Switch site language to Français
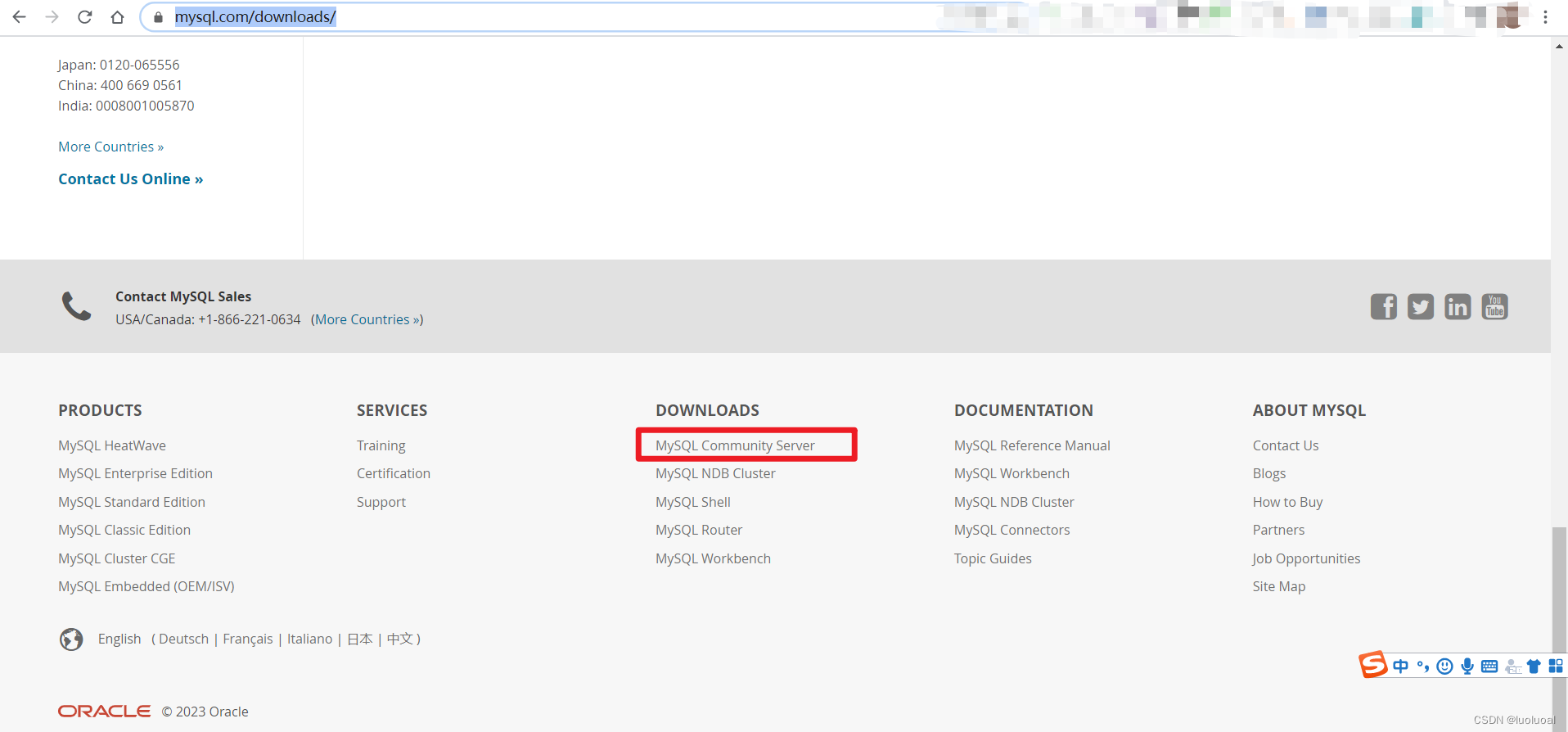1568x732 pixels. tap(248, 639)
